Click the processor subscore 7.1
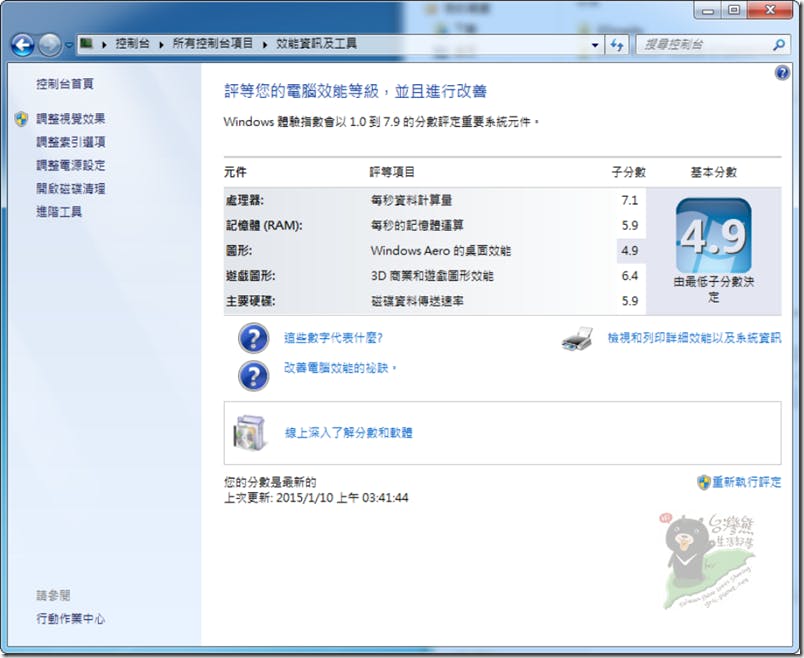This screenshot has height=658, width=804. point(630,200)
